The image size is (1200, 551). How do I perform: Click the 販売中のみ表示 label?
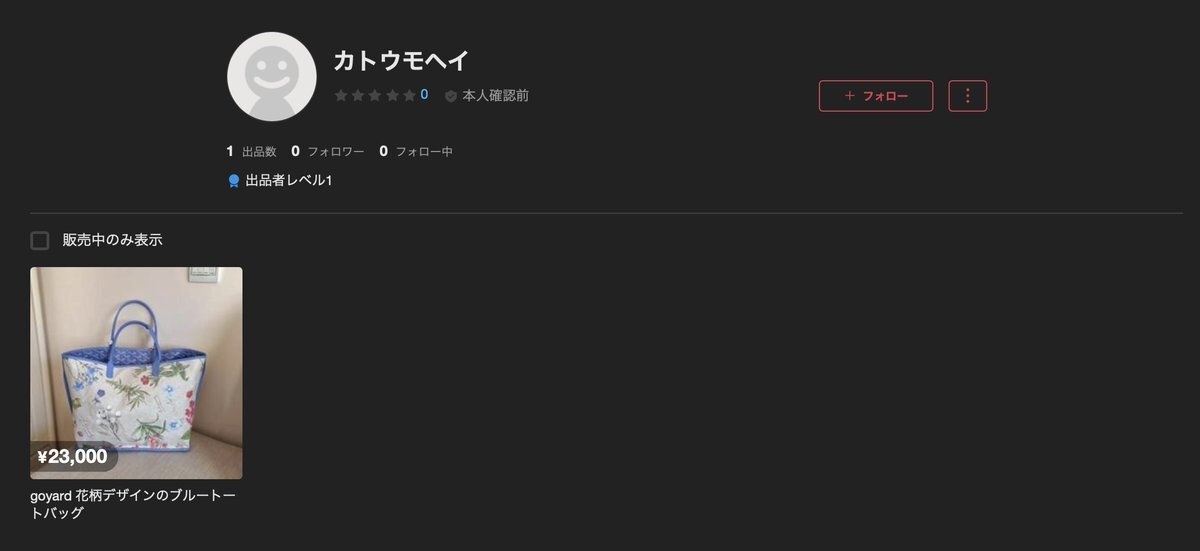[112, 240]
